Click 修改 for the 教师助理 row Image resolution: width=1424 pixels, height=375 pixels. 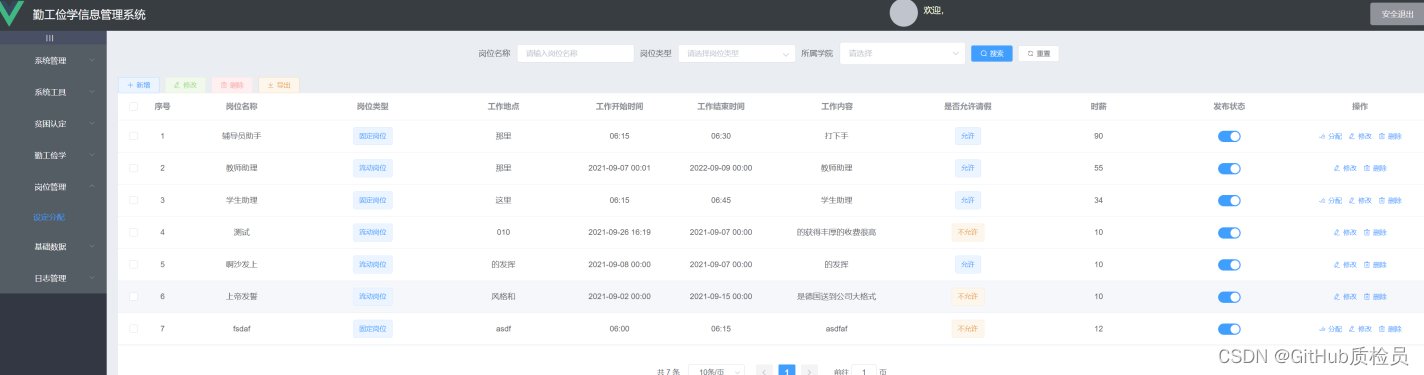[1345, 168]
